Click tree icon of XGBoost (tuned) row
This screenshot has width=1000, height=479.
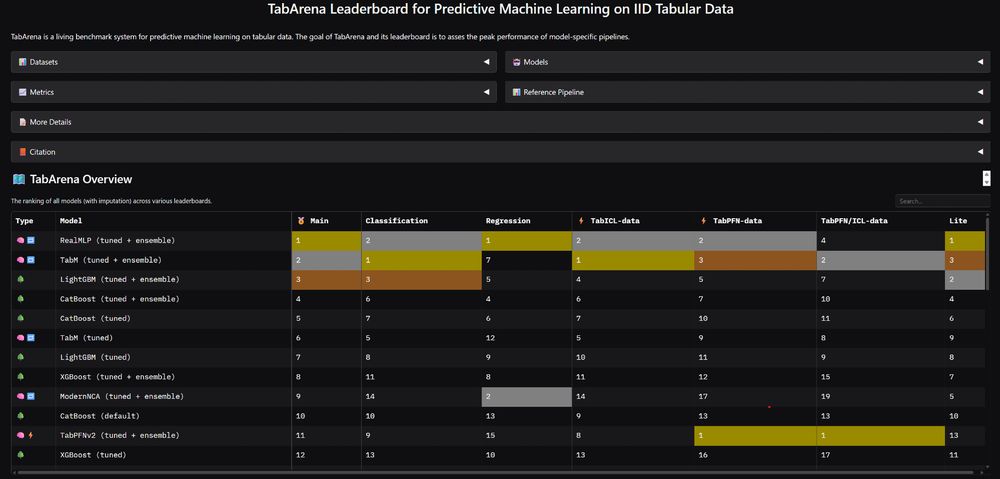coord(20,455)
